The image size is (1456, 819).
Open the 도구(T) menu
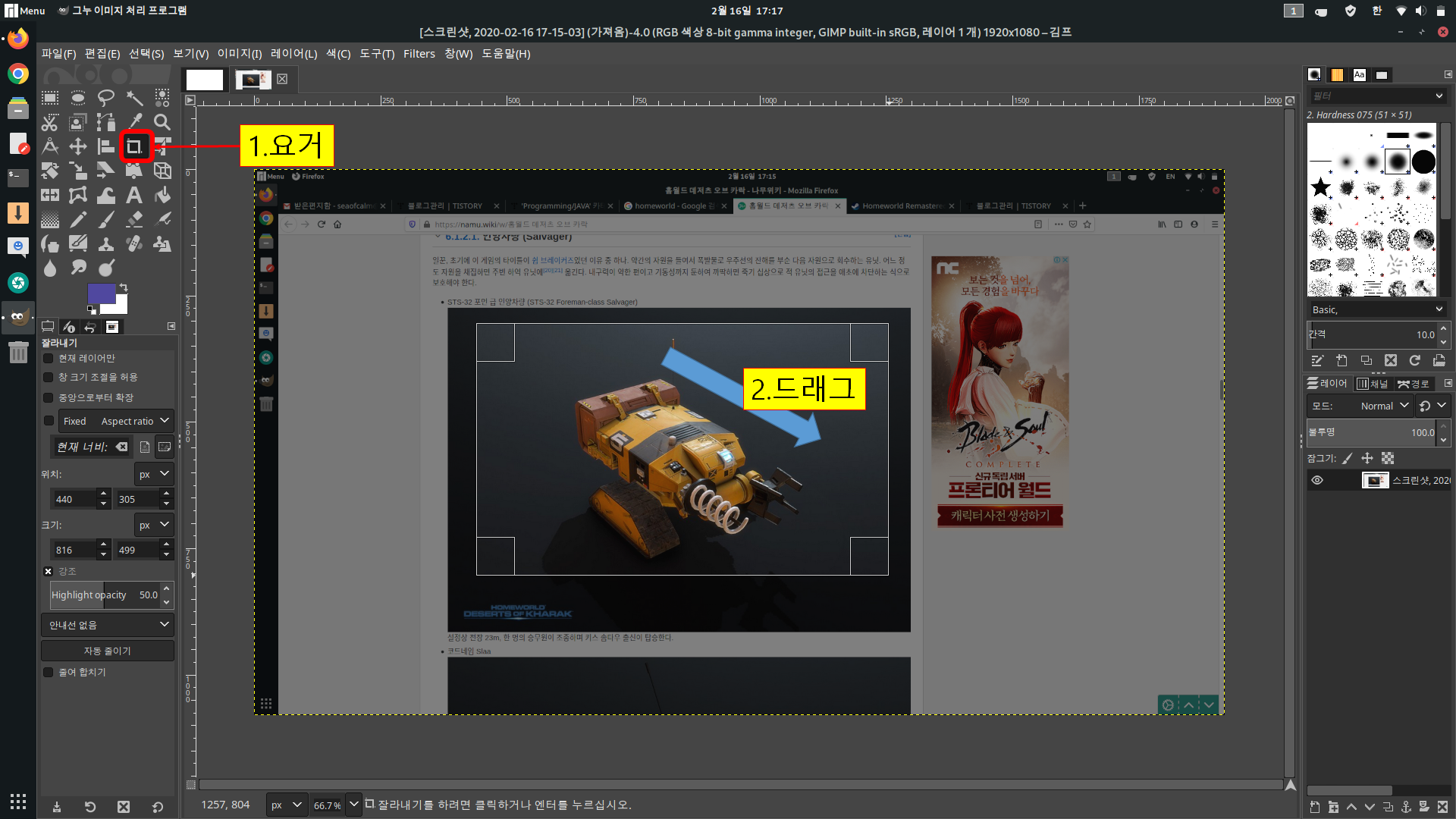tap(377, 54)
